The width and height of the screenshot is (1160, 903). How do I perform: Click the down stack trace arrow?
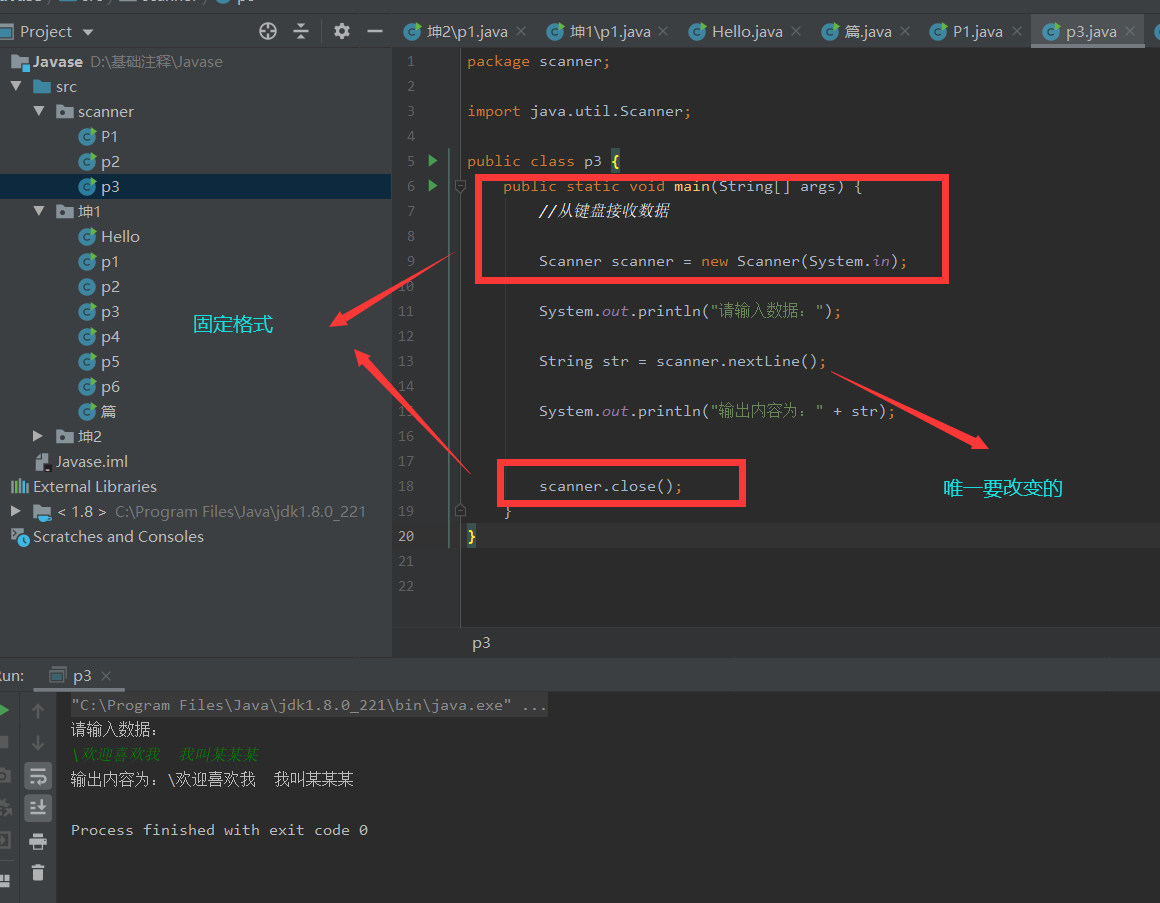38,743
